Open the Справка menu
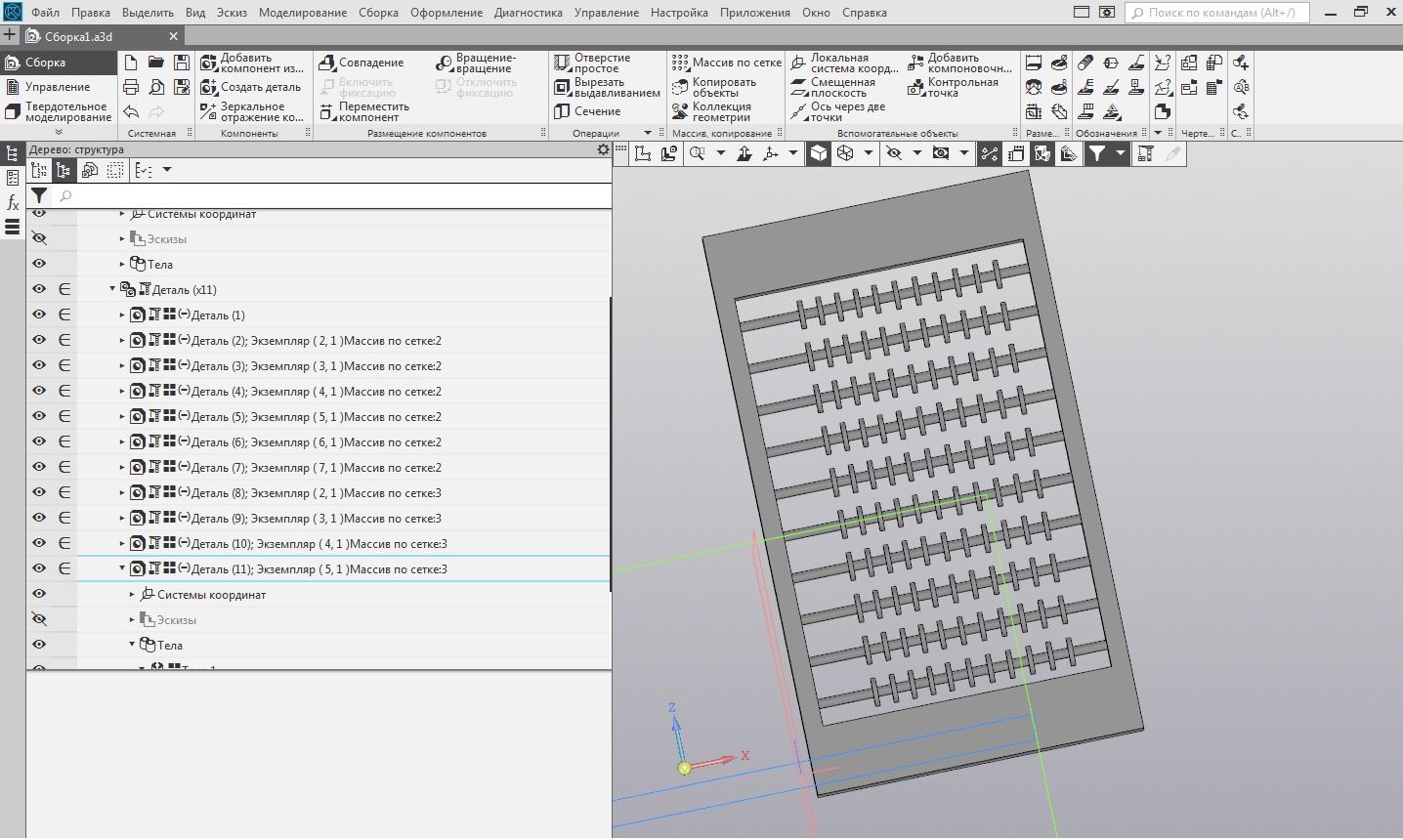This screenshot has width=1403, height=840. (865, 13)
